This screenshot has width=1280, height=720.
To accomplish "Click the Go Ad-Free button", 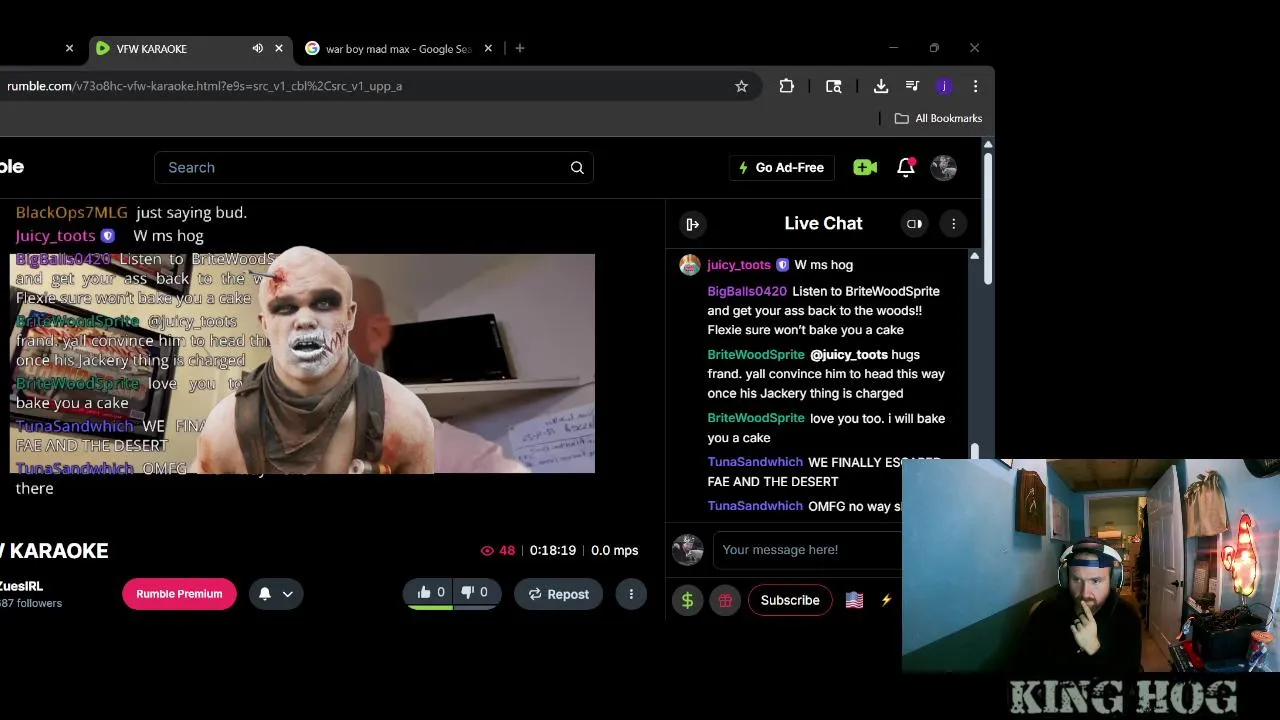I will click(781, 167).
